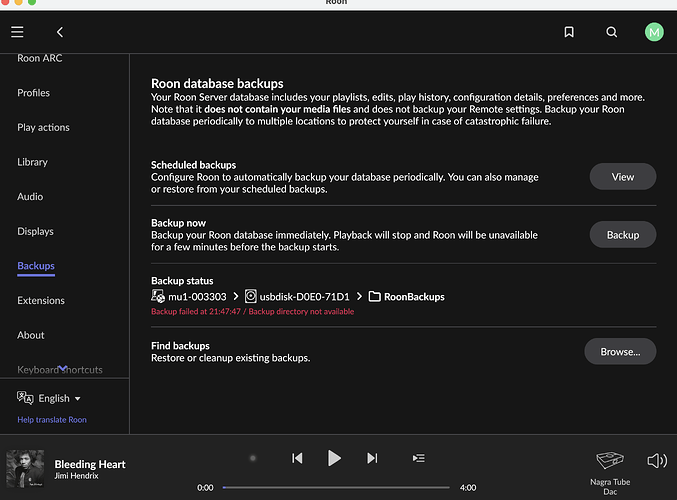Expand the sidebar's down chevron
This screenshot has height=500, width=677.
click(x=63, y=368)
